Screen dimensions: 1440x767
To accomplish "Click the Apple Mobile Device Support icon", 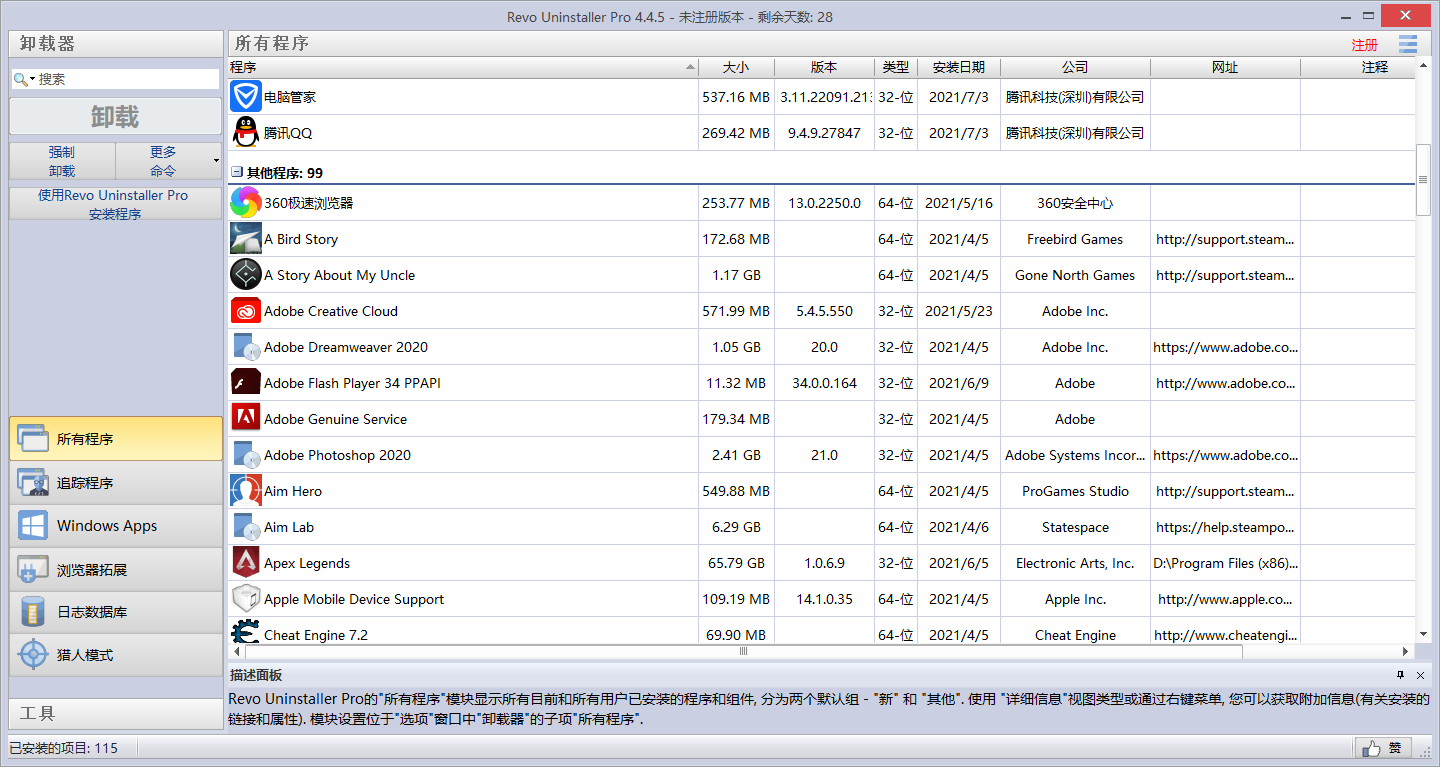I will pos(246,599).
